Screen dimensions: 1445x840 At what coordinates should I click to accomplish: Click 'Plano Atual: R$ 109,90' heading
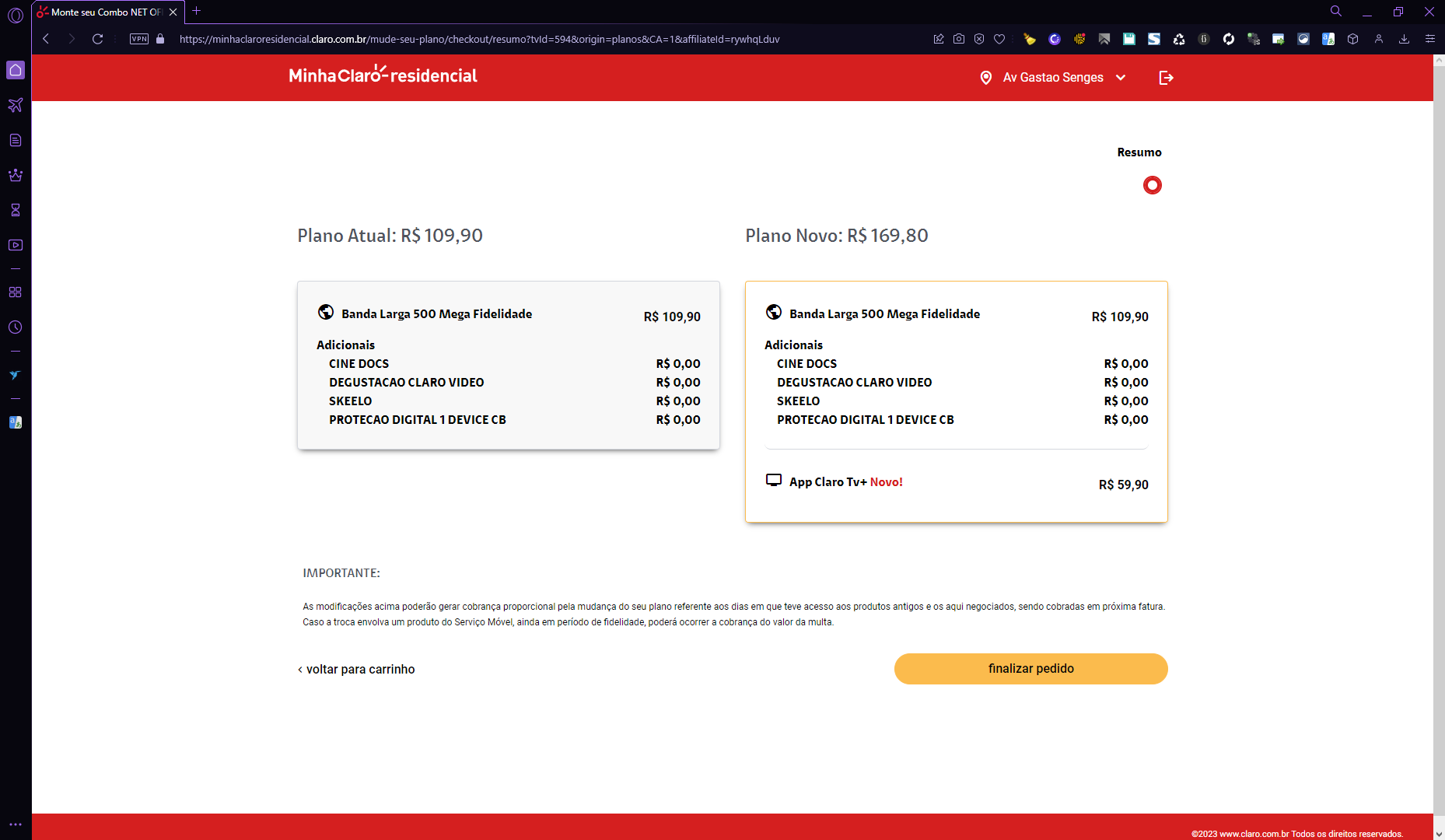point(390,236)
